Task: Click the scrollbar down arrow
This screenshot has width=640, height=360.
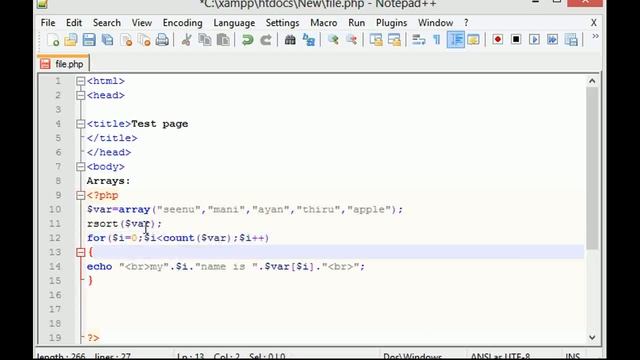Action: coord(592,338)
